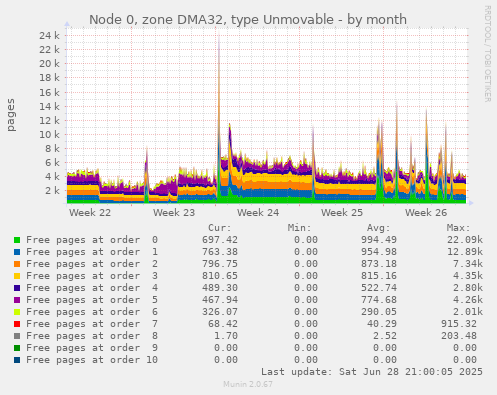Click the graph title 'Node 0, zone DMA32'
Screen dimensions: 497x395
pyautogui.click(x=248, y=20)
